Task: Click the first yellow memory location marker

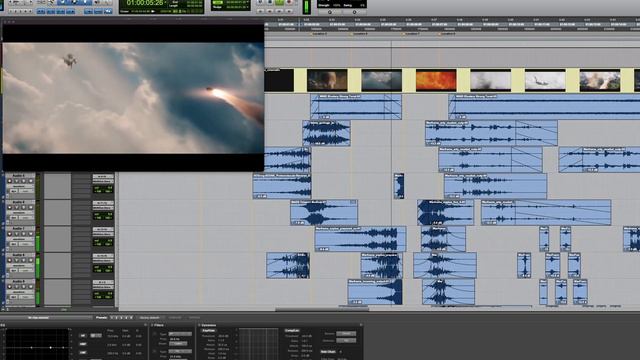Action: pos(313,34)
